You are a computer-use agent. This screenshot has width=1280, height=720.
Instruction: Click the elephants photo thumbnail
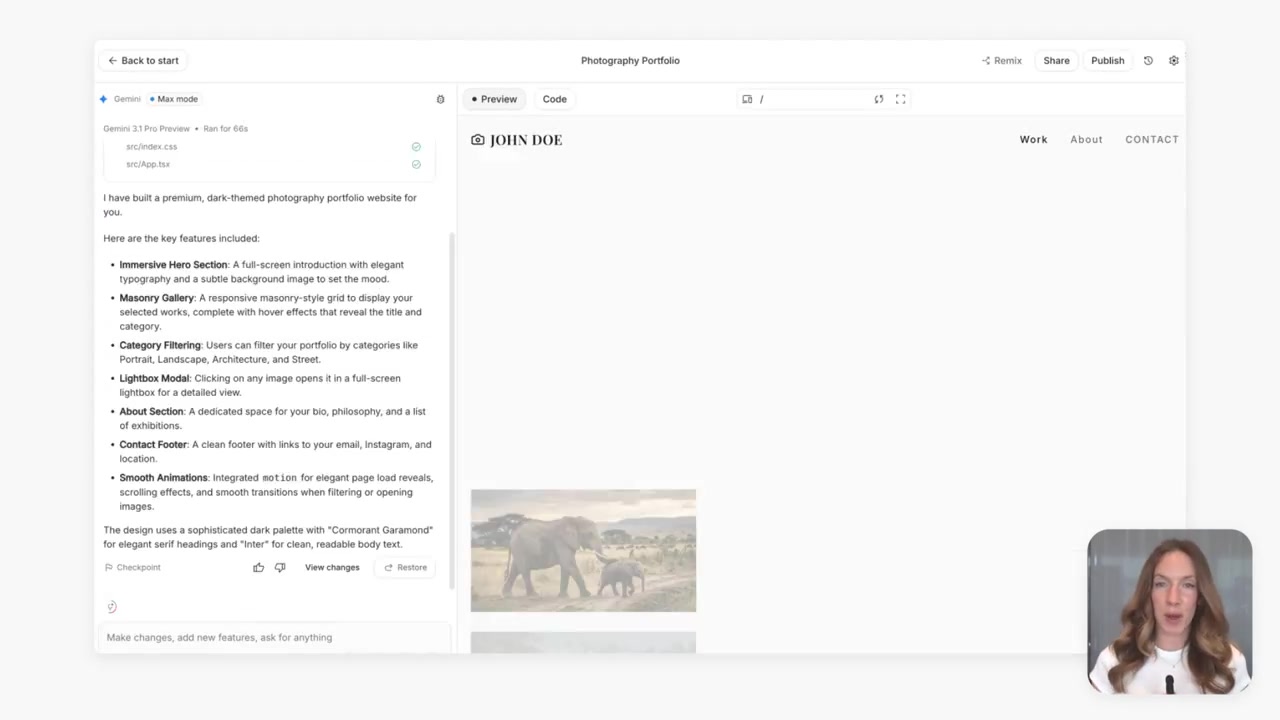(583, 550)
